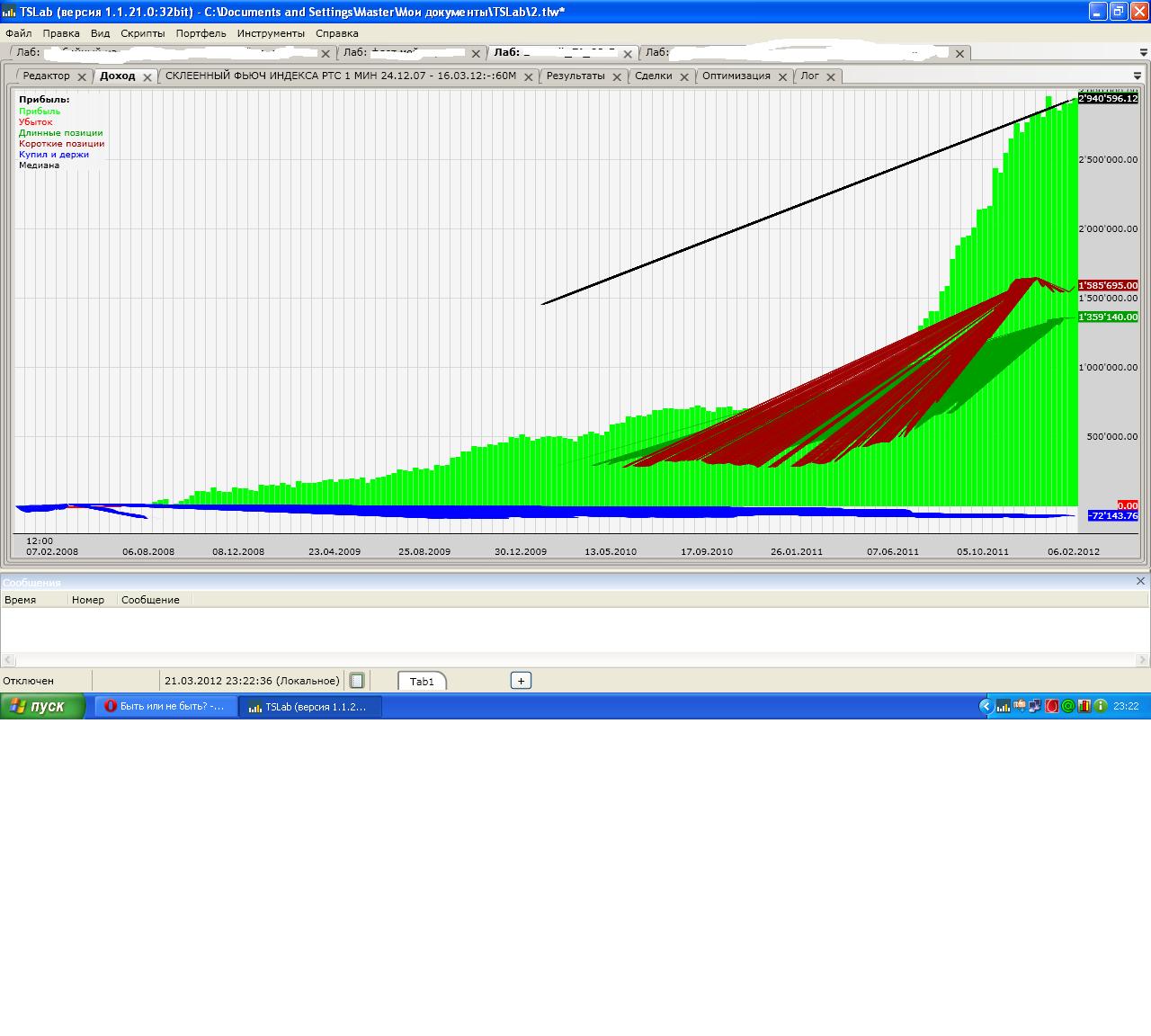Click the log icon beside the status time
Viewport: 1151px width, 1036px height.
[357, 681]
